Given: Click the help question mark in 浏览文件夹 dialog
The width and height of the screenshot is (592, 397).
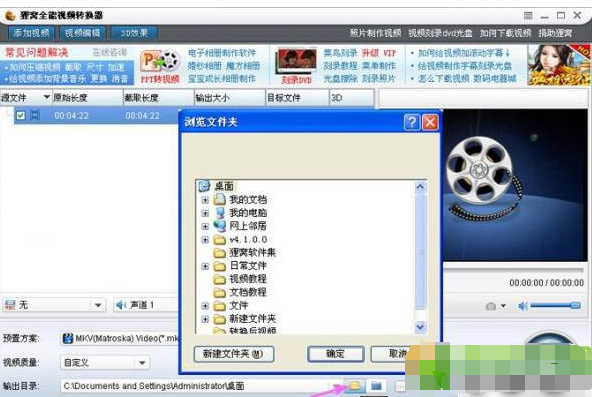Looking at the screenshot, I should [412, 122].
